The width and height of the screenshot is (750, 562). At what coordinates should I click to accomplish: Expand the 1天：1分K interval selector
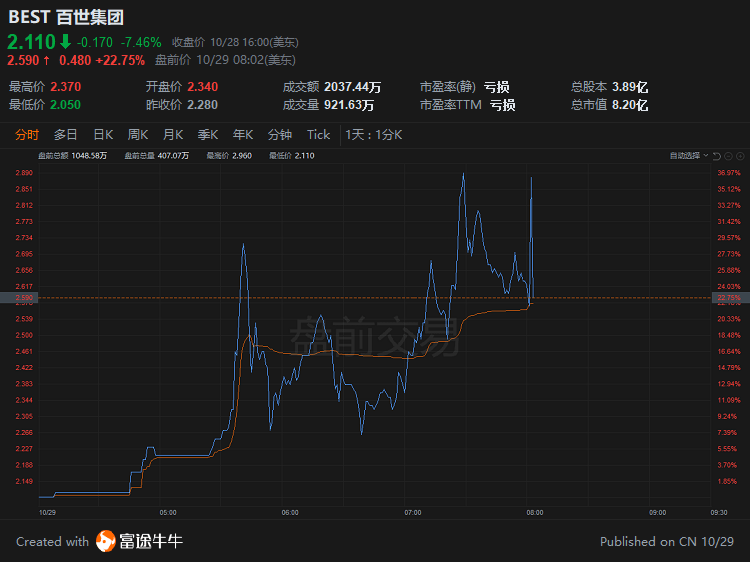point(374,135)
